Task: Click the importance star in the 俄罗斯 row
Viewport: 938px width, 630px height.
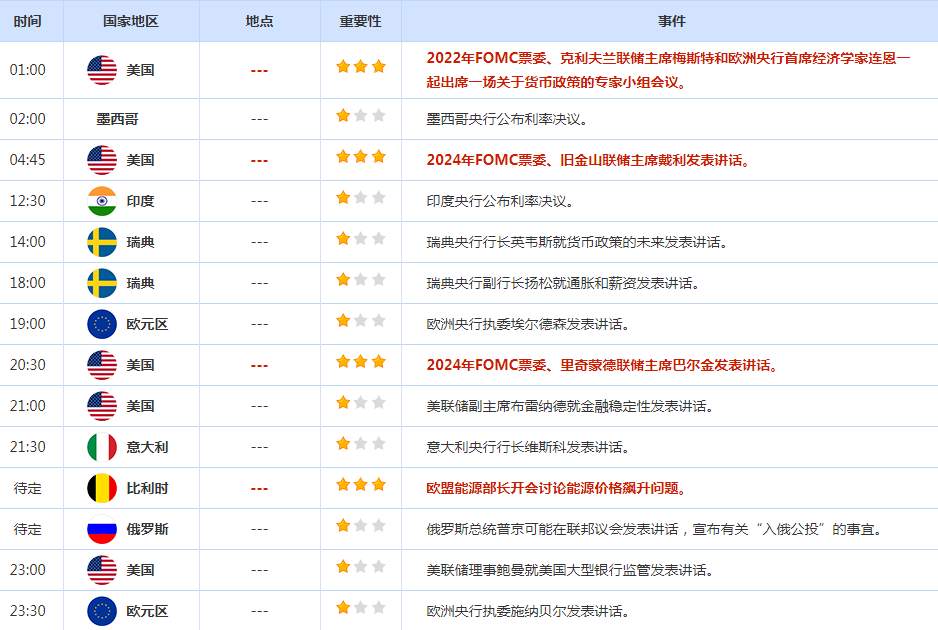Action: pos(361,526)
